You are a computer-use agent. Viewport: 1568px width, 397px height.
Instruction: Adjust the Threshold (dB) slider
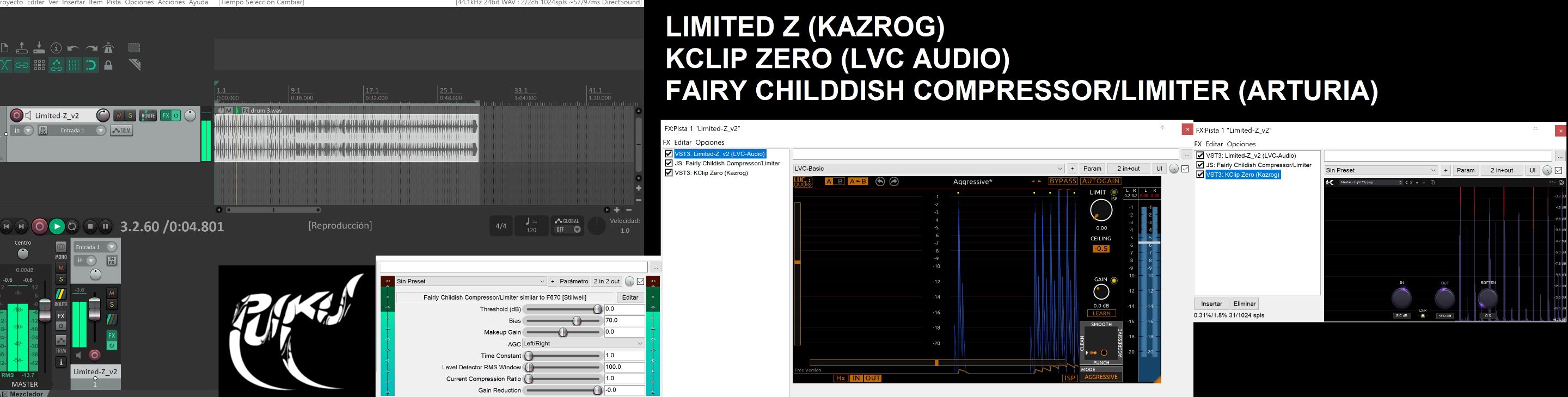tap(563, 309)
